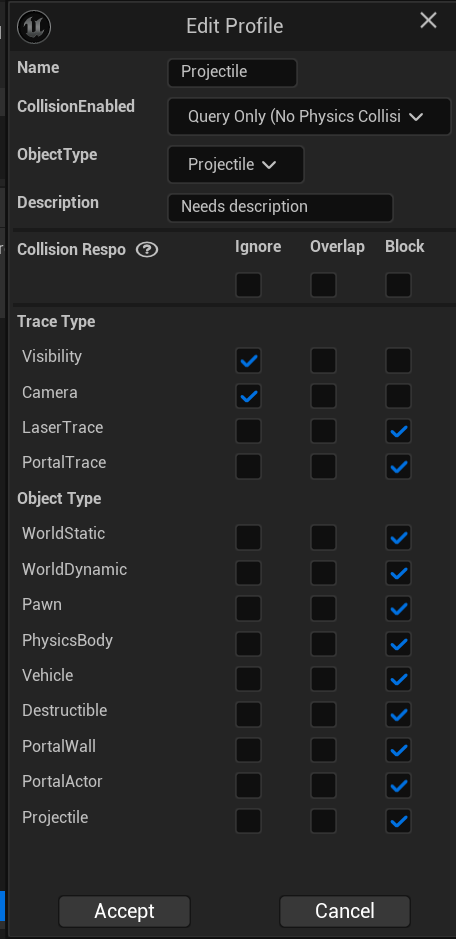
Task: Check the Block all header checkbox
Action: tap(398, 285)
